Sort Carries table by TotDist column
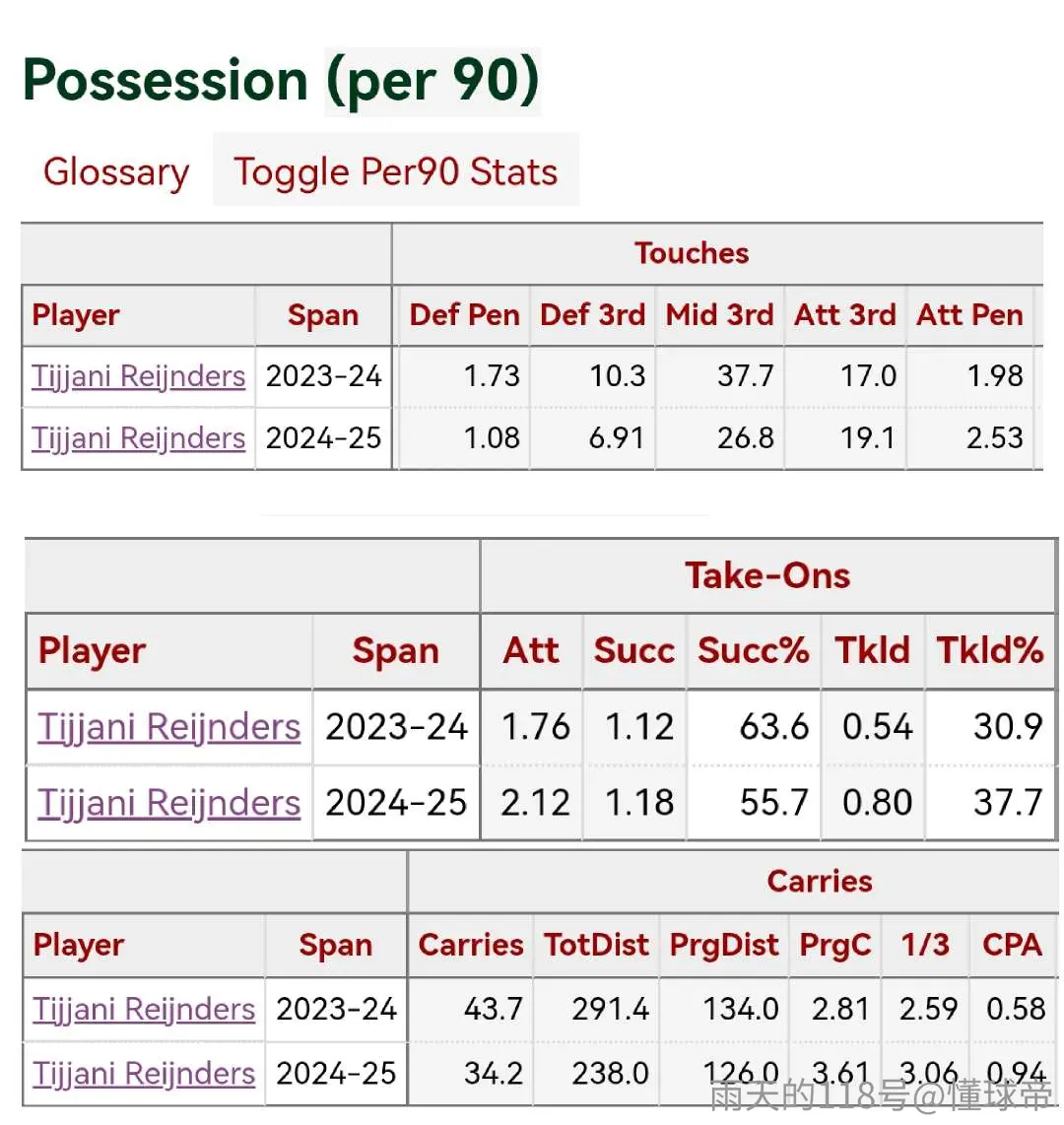 (x=596, y=945)
